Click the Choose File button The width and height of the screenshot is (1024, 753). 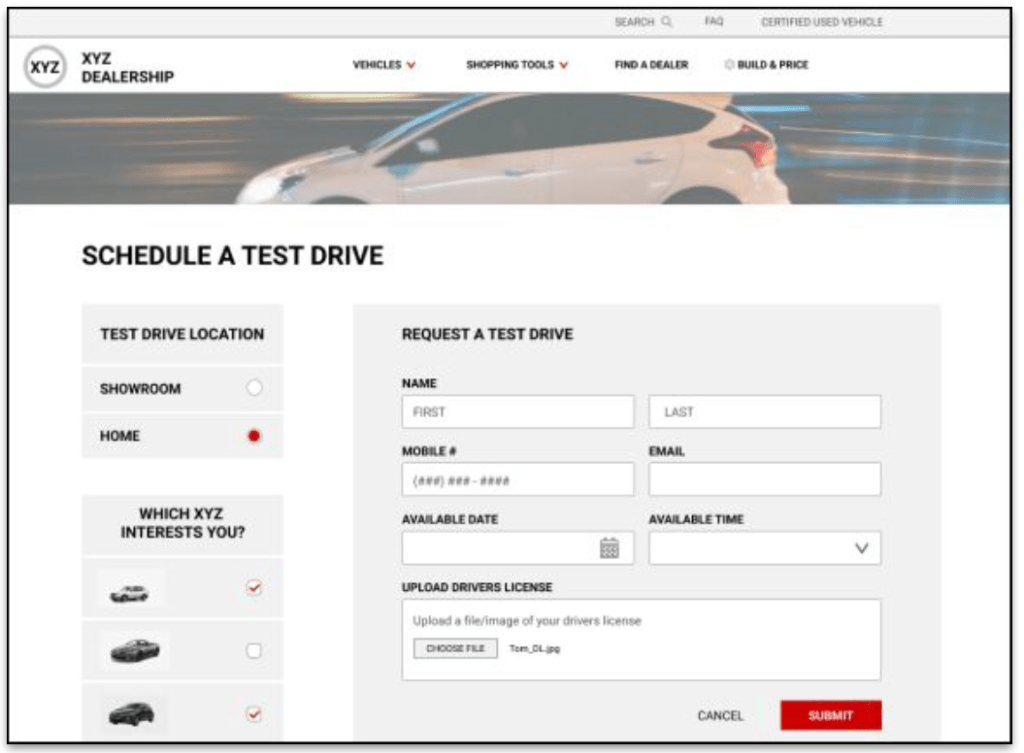455,649
